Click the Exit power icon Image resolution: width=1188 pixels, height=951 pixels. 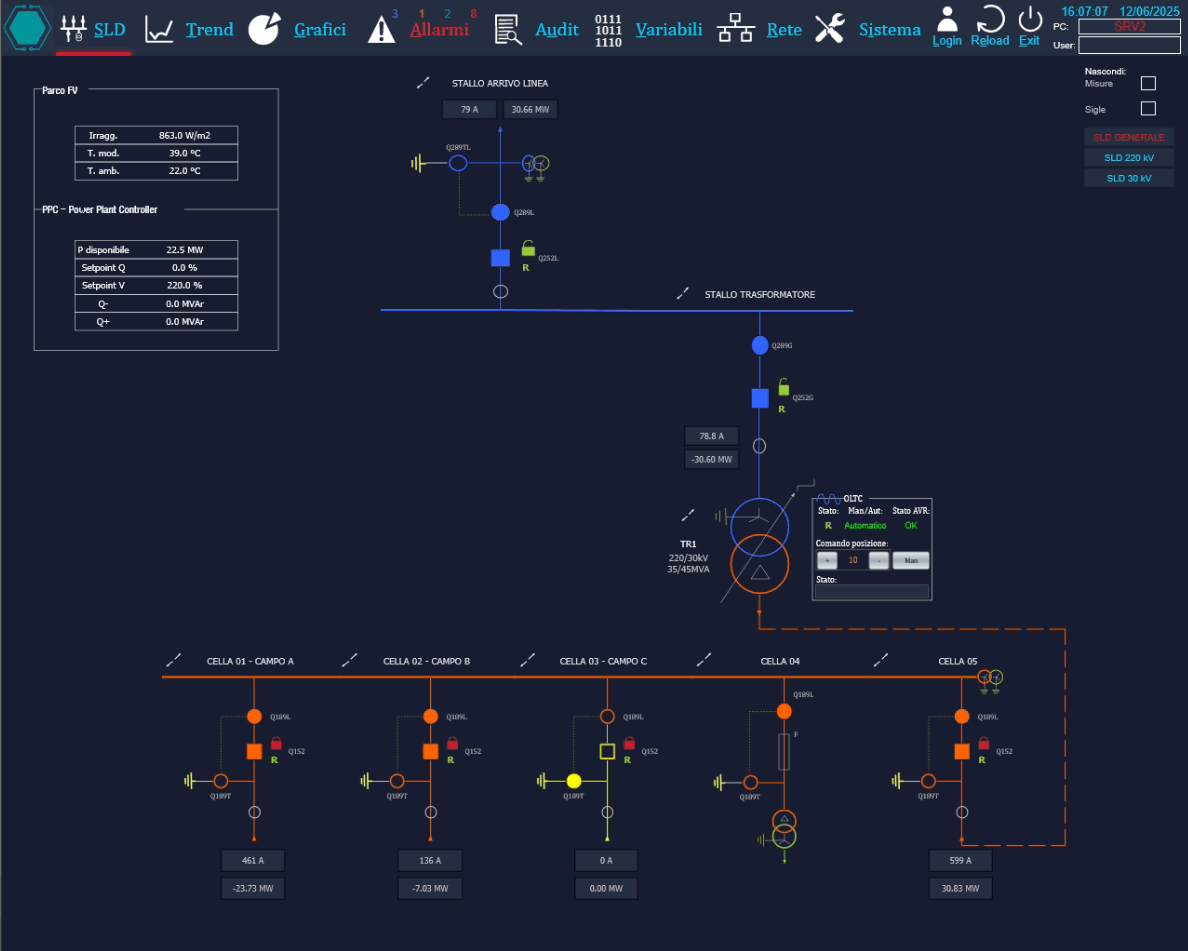pos(1030,19)
